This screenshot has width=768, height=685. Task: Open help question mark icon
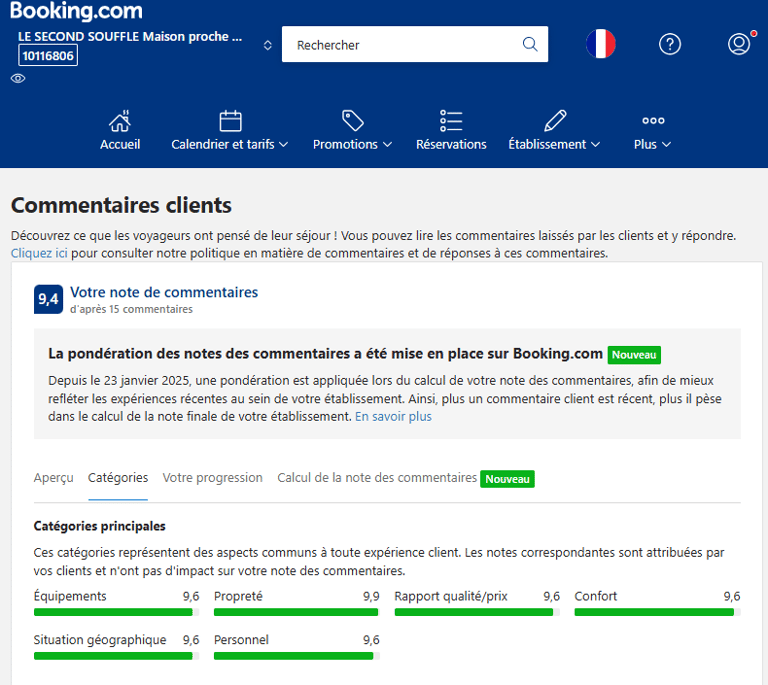pyautogui.click(x=670, y=44)
